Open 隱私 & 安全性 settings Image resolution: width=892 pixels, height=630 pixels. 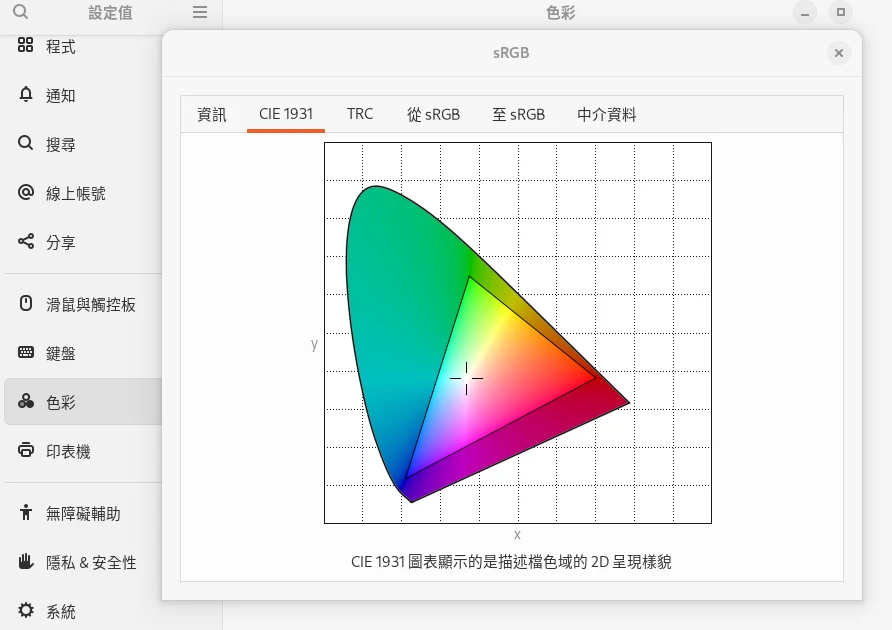(x=91, y=562)
